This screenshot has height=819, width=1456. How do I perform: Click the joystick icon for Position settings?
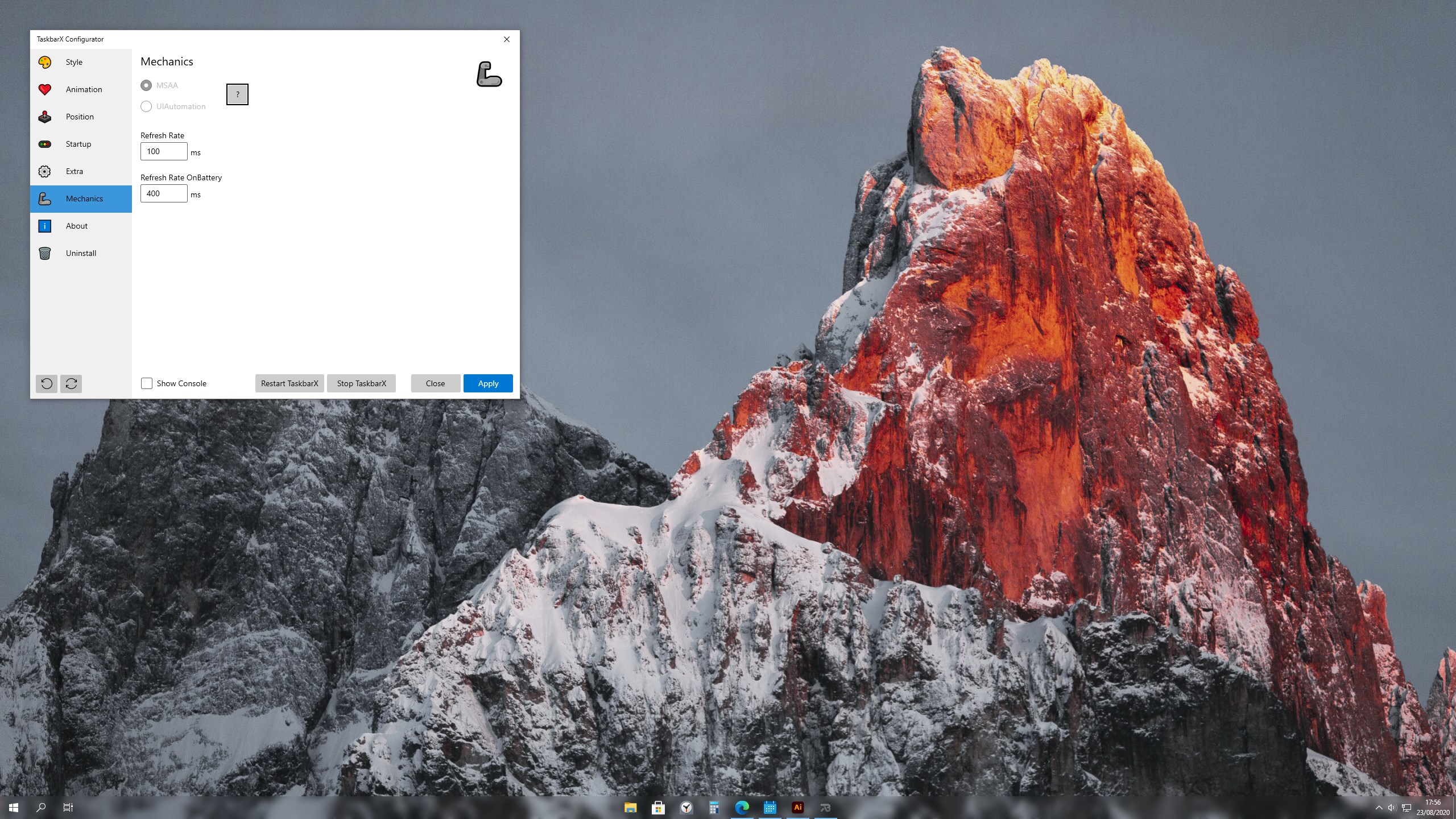pyautogui.click(x=45, y=117)
